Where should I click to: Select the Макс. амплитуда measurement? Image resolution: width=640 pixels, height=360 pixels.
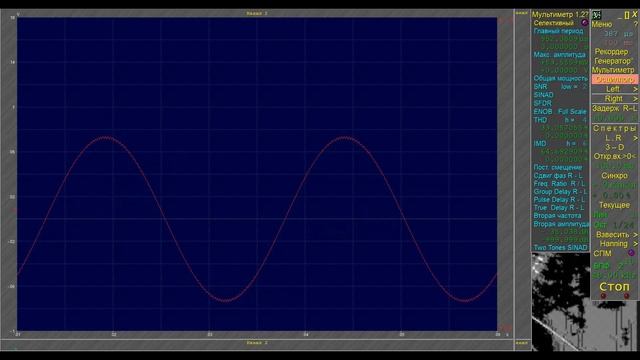tap(560, 54)
